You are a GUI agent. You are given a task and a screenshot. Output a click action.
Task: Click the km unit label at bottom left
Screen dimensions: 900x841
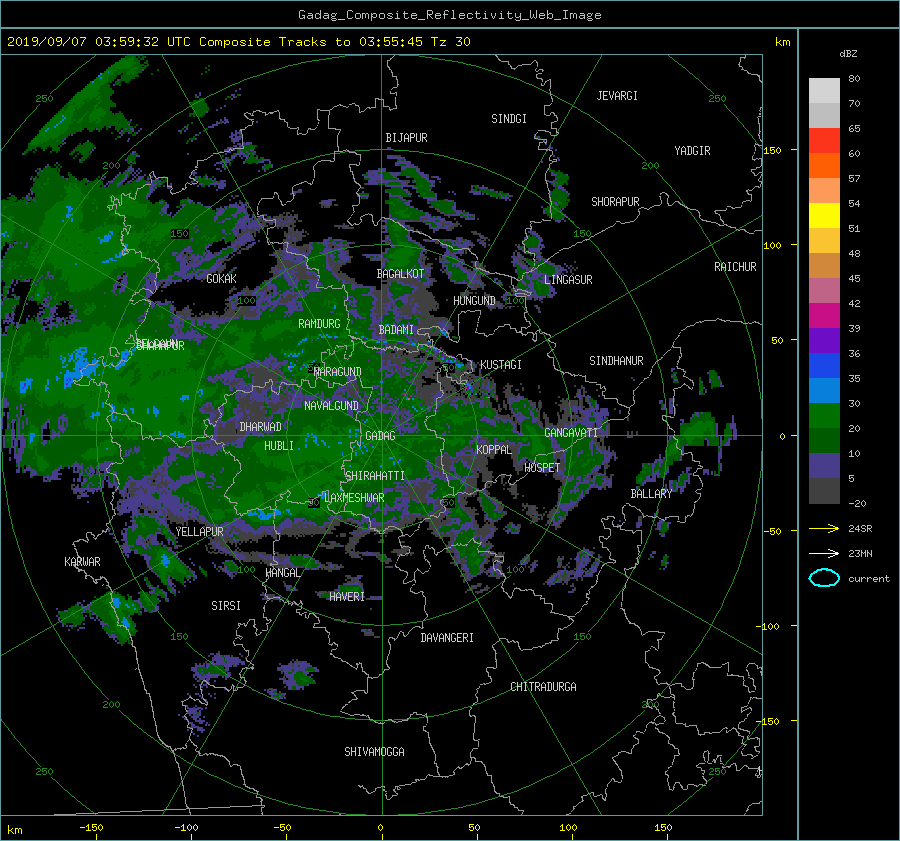(14, 830)
